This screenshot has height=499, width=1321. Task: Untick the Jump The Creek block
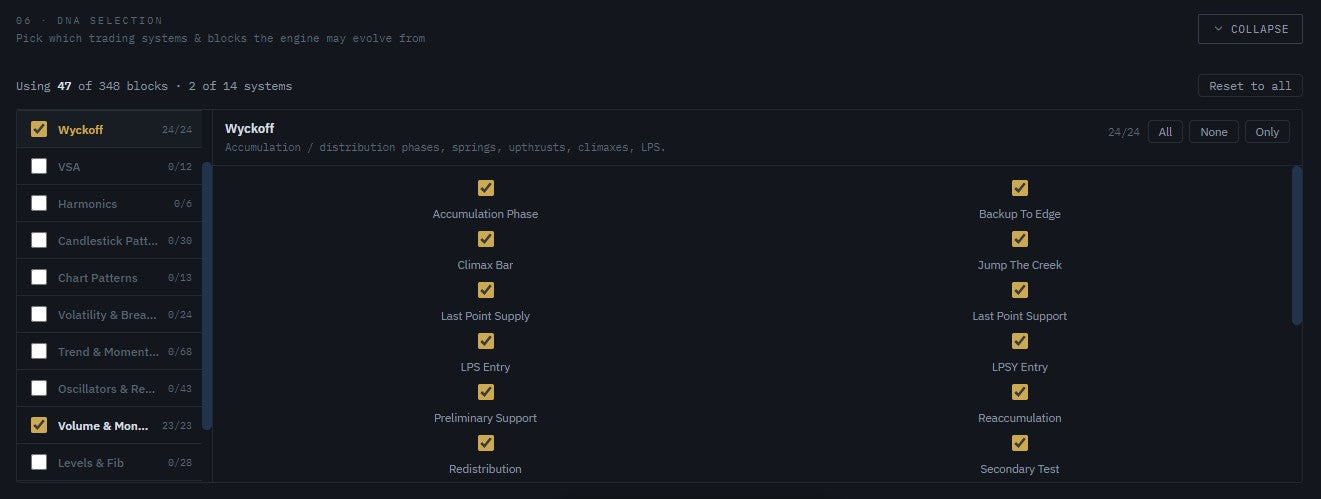pos(1019,239)
